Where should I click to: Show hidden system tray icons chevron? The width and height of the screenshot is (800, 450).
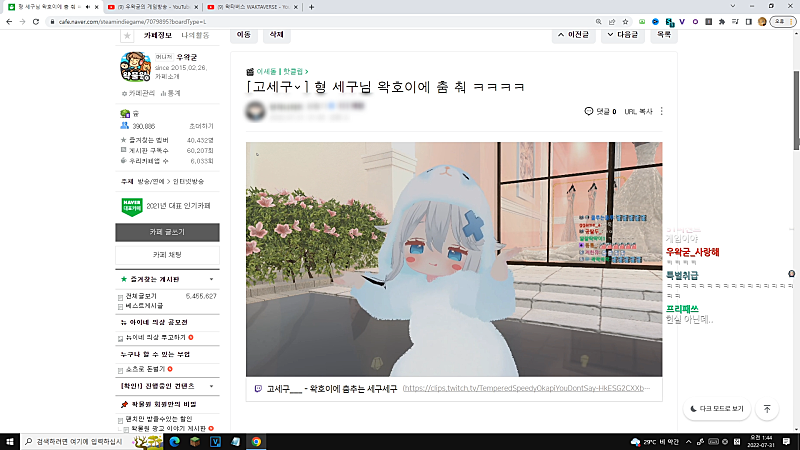click(x=688, y=442)
